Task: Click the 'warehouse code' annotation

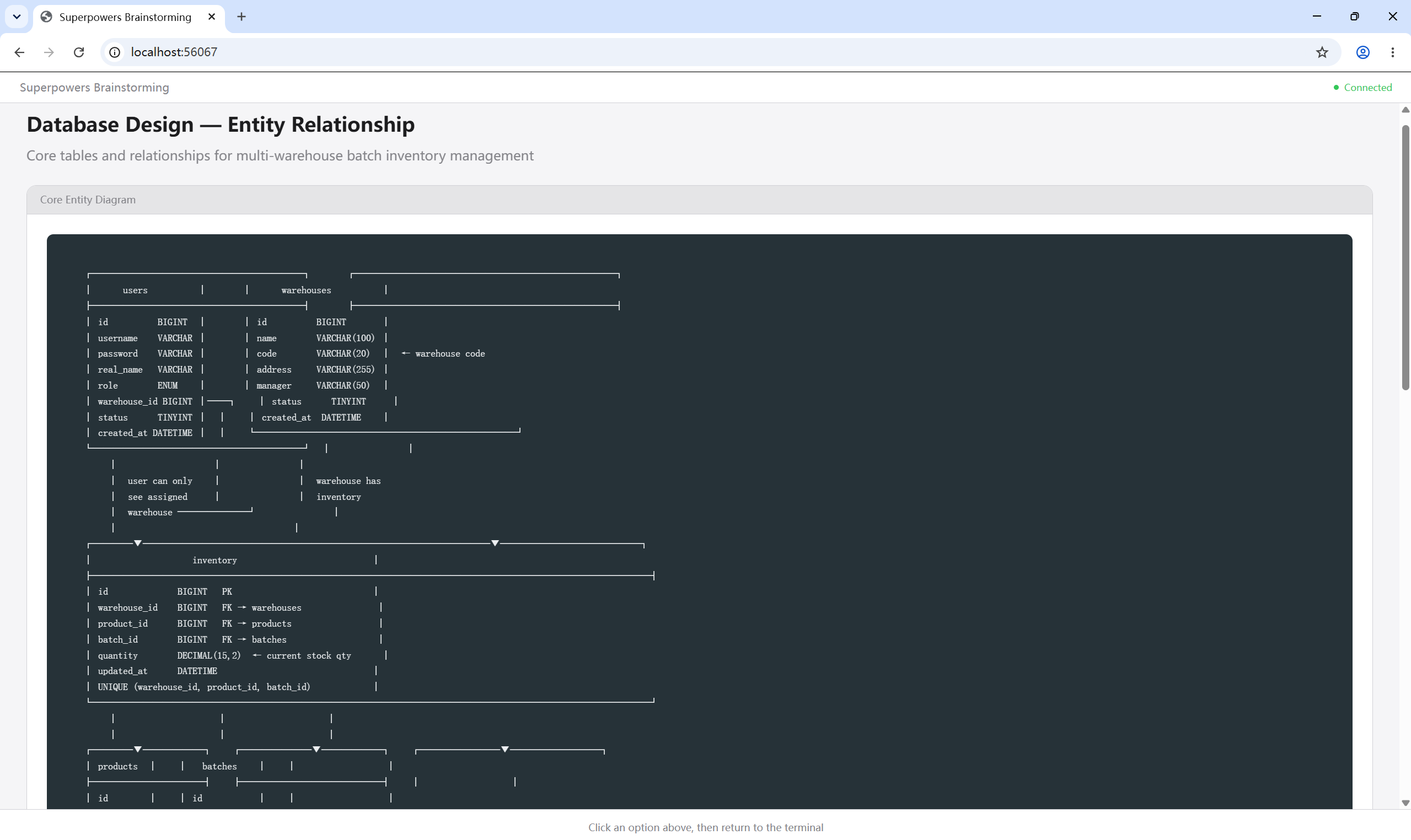Action: [x=449, y=353]
